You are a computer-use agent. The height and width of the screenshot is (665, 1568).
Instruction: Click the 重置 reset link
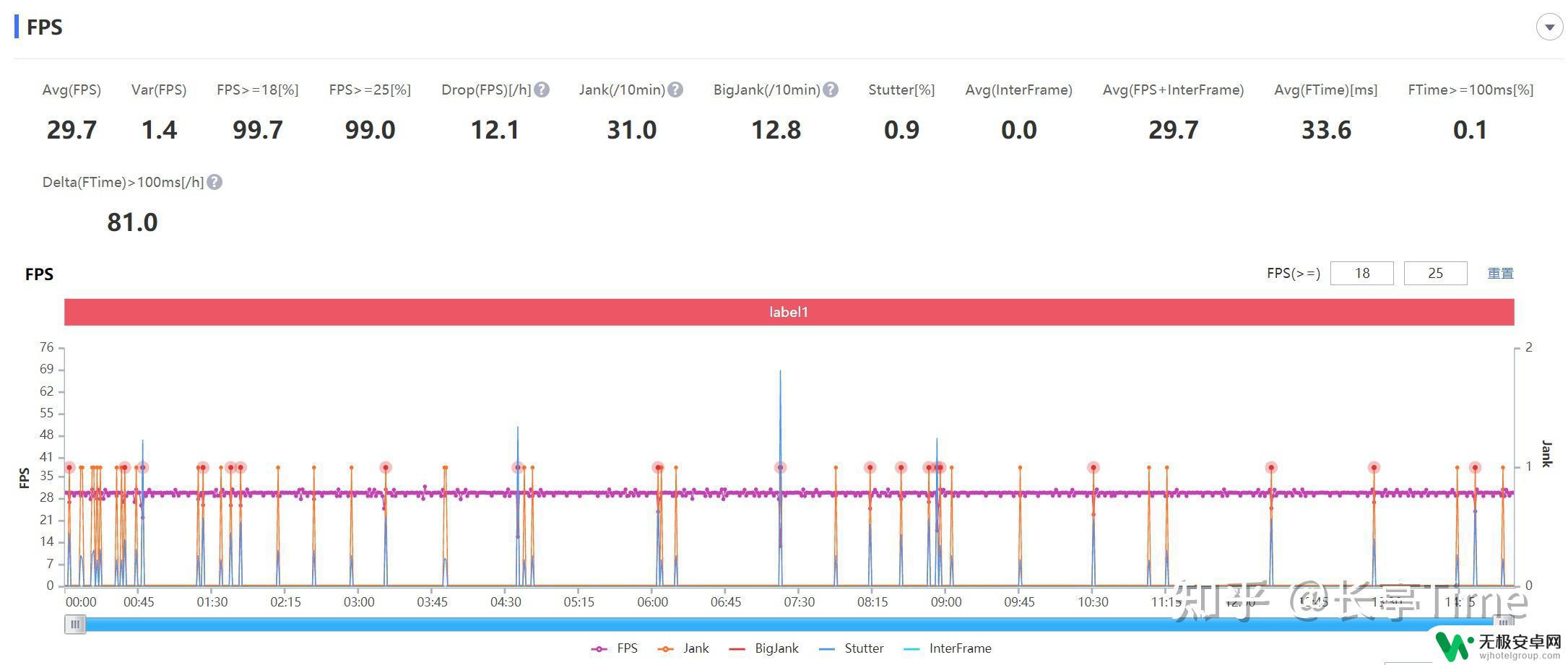pos(1500,273)
